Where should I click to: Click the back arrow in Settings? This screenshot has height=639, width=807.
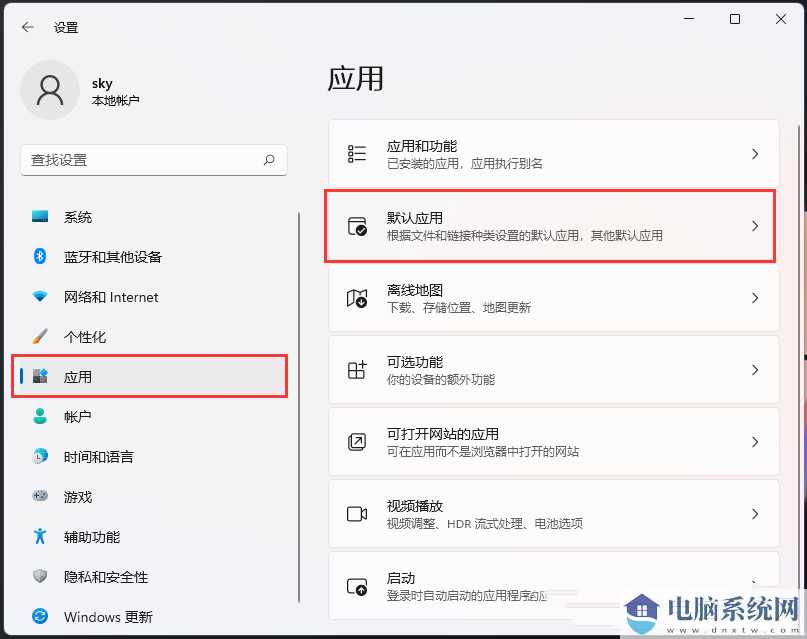pos(27,27)
